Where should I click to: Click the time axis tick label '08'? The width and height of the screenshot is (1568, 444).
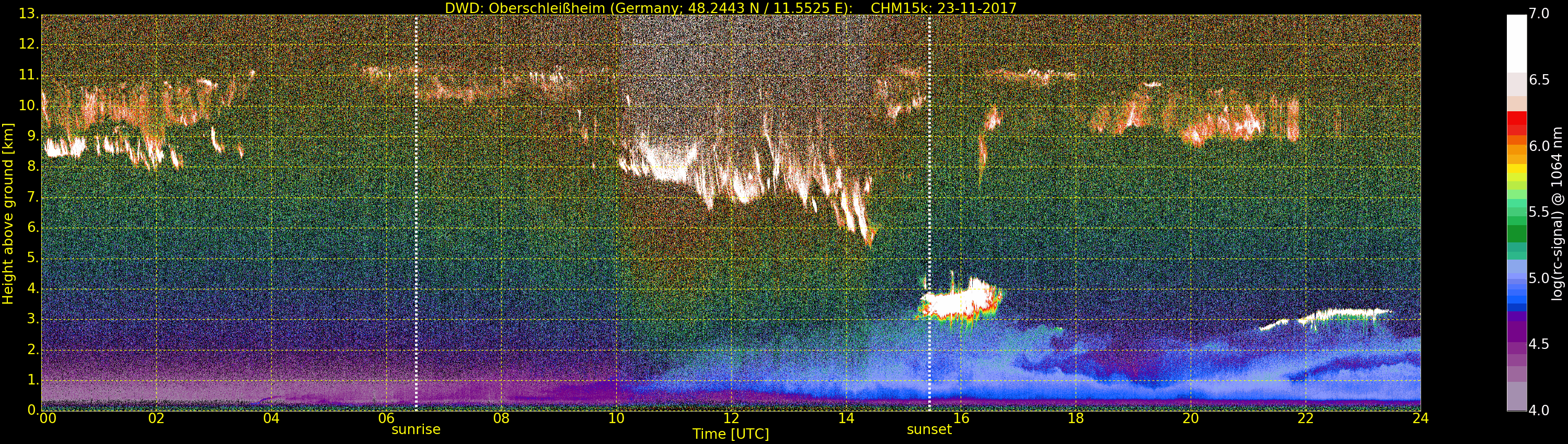[x=501, y=418]
